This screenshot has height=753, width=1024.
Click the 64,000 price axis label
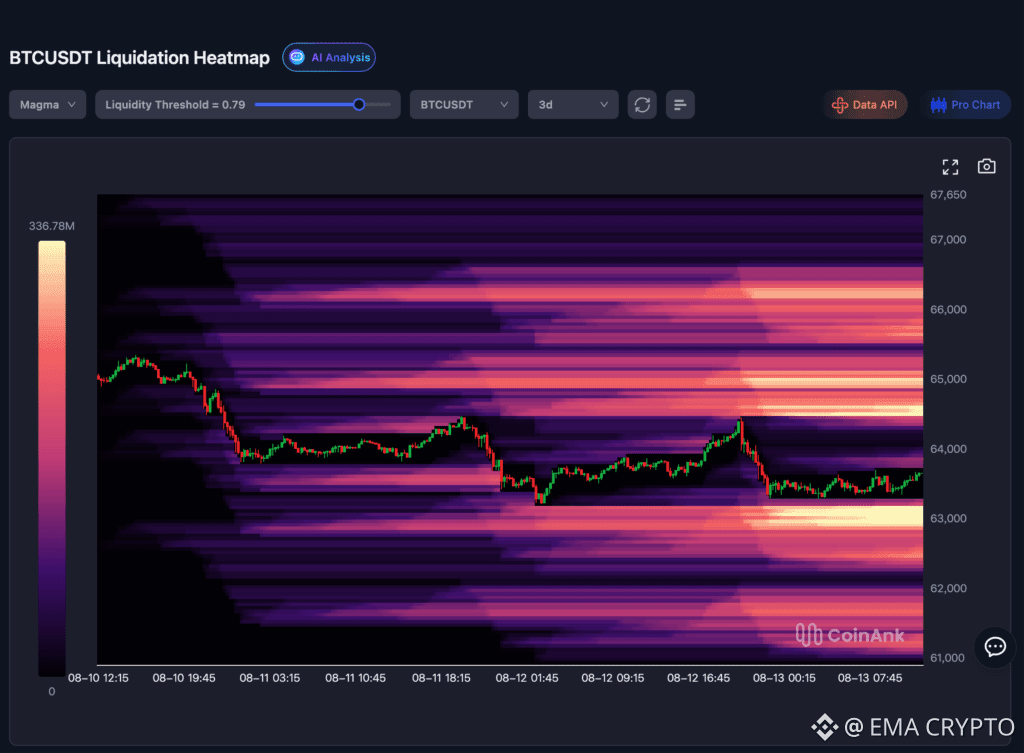[x=948, y=449]
